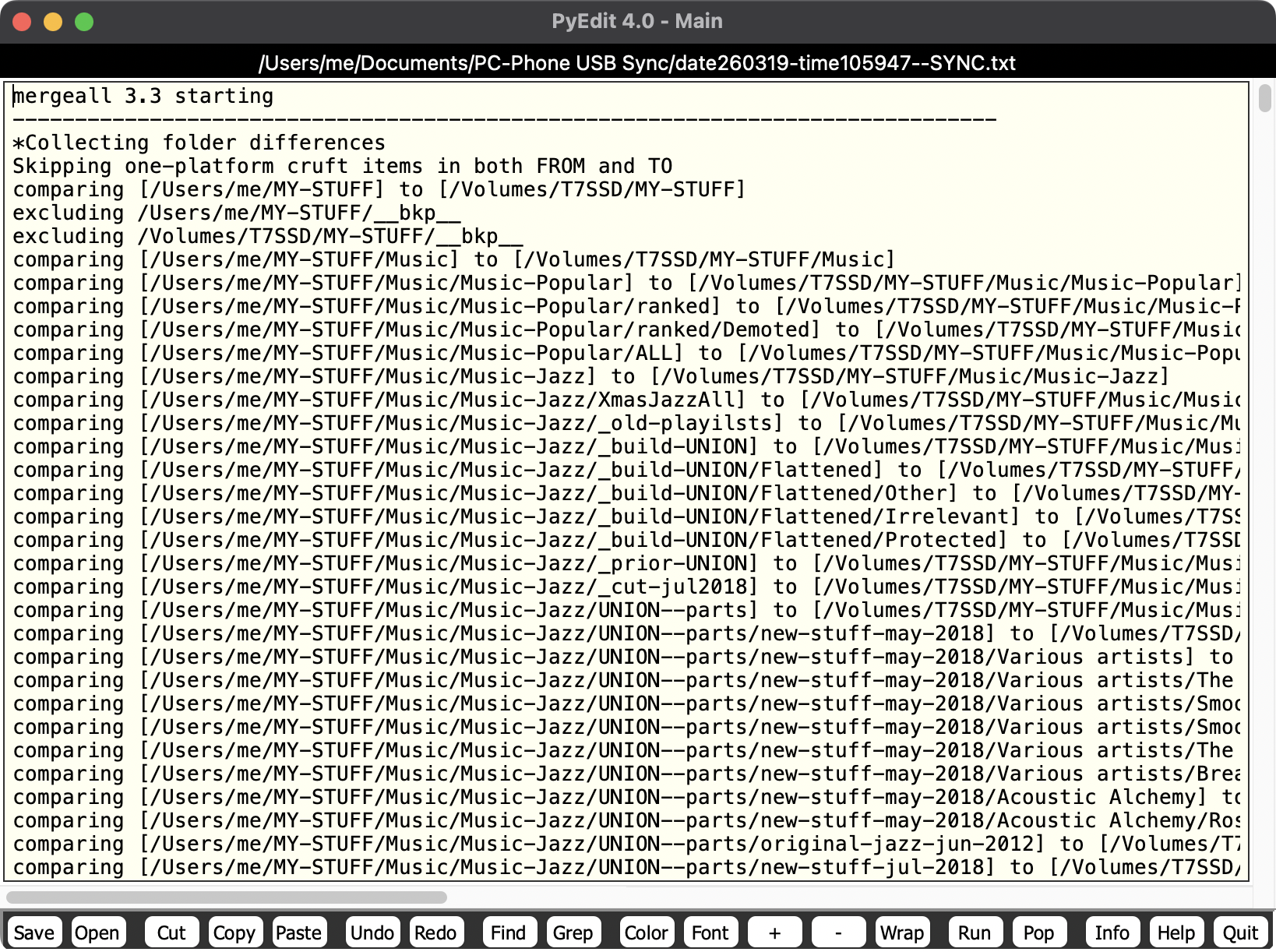Decrease font size with minus button
The width and height of the screenshot is (1276, 952).
(838, 933)
